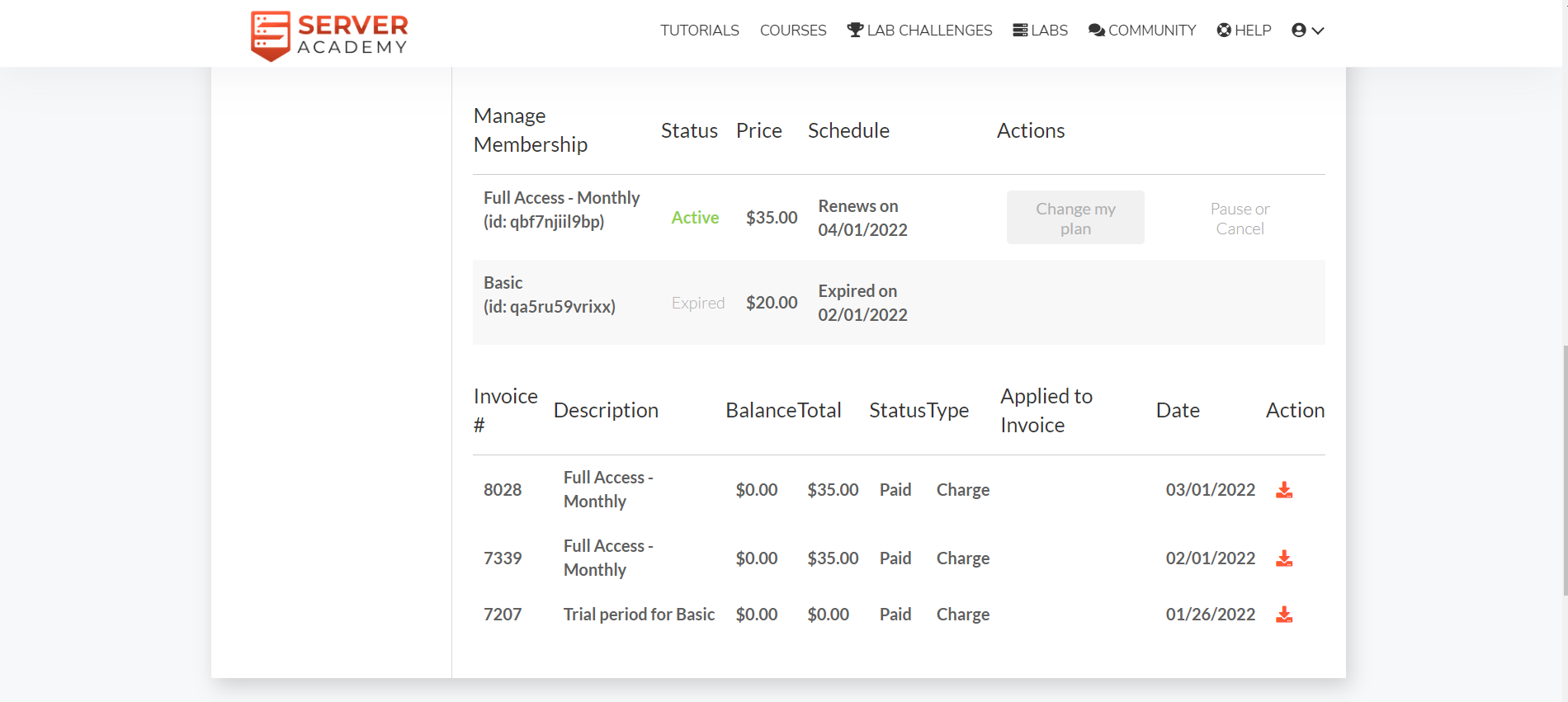Open the Help nav link
Image resolution: width=1568 pixels, height=702 pixels.
[1253, 31]
